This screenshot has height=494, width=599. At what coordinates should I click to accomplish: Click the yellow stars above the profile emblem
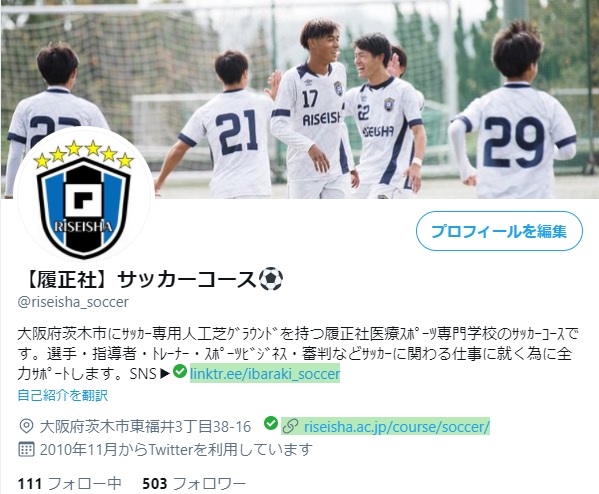(x=83, y=154)
